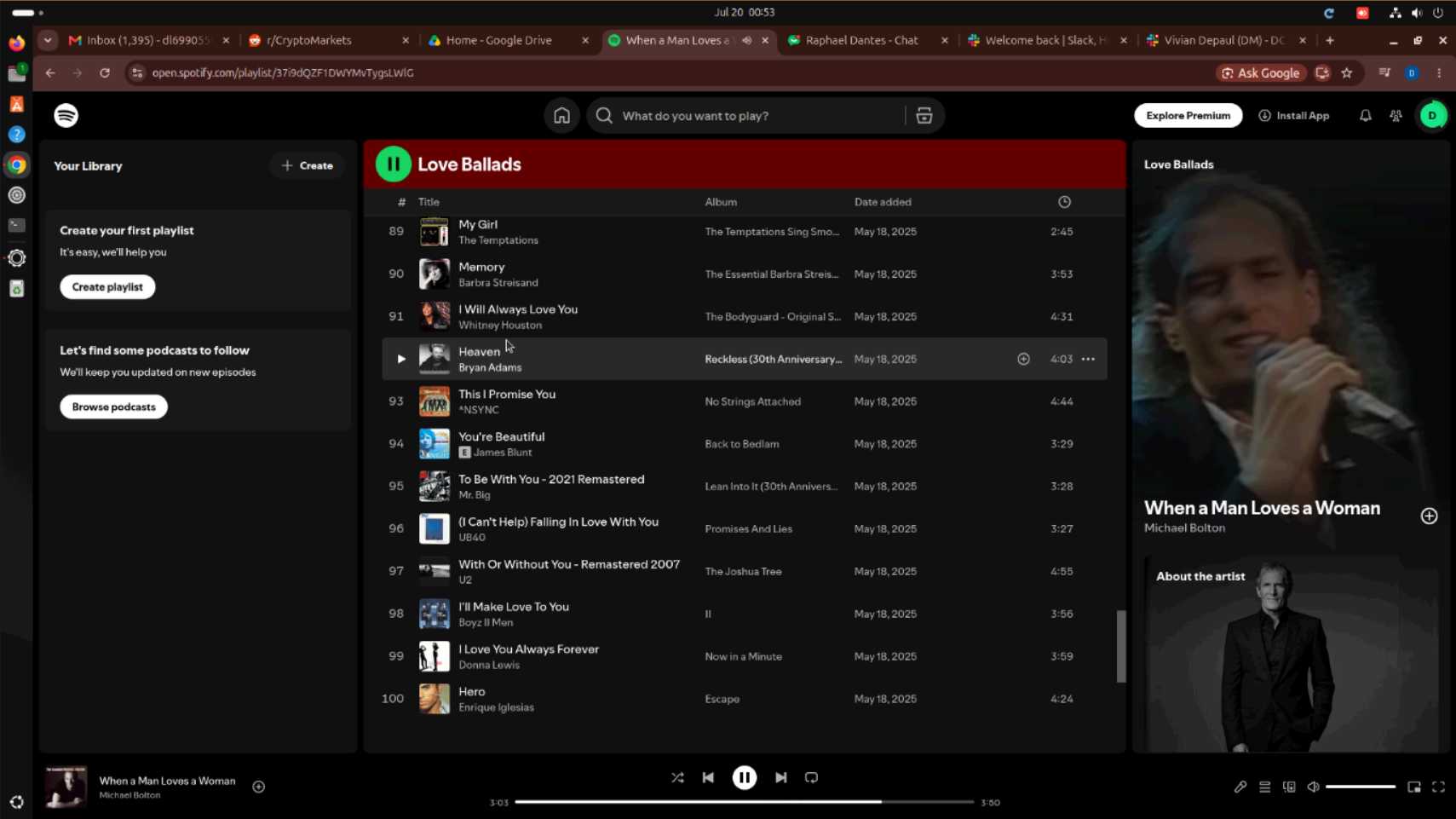Click the playlist vertical scrollbar
The image size is (1456, 819).
coord(1120,646)
